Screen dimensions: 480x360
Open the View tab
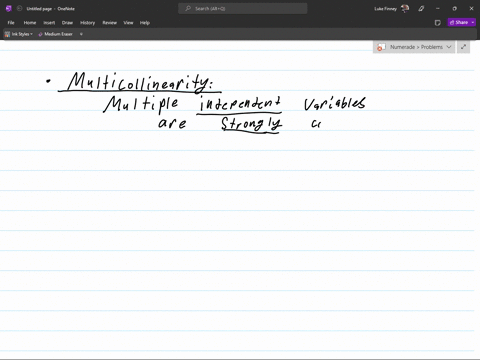[x=128, y=23]
